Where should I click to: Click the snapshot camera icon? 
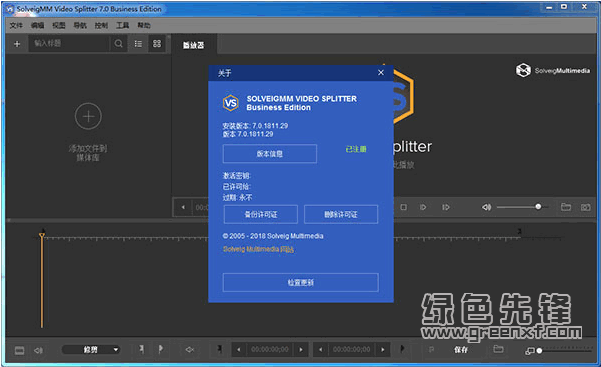pos(585,207)
